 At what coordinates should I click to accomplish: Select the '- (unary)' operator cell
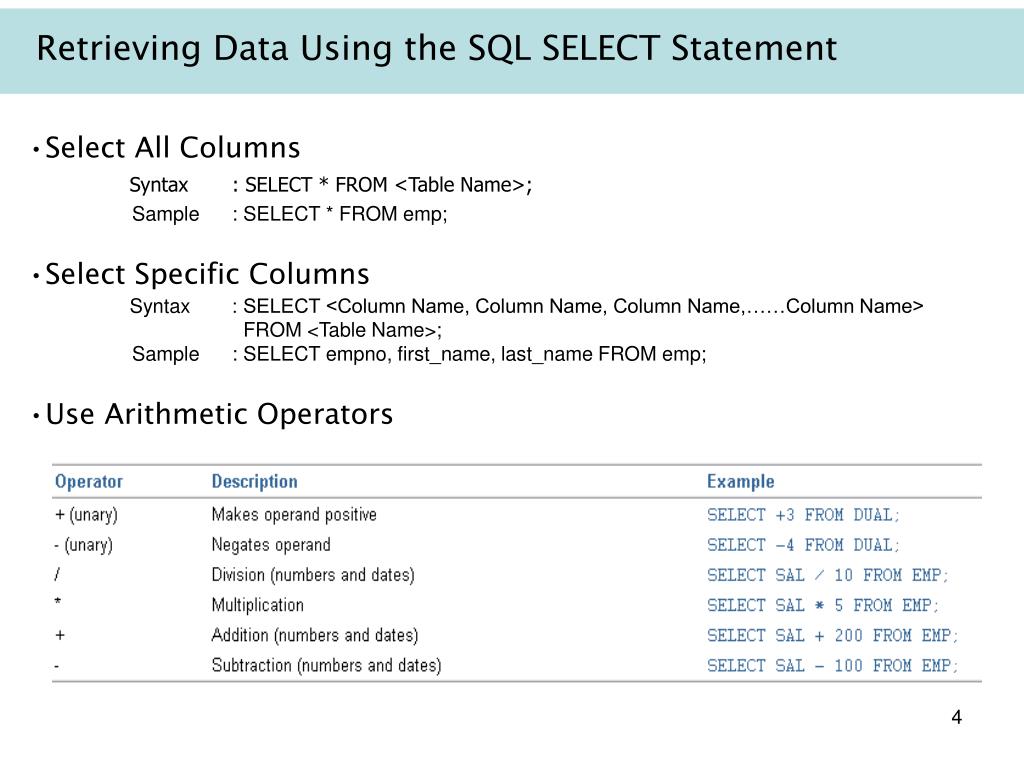(x=84, y=545)
